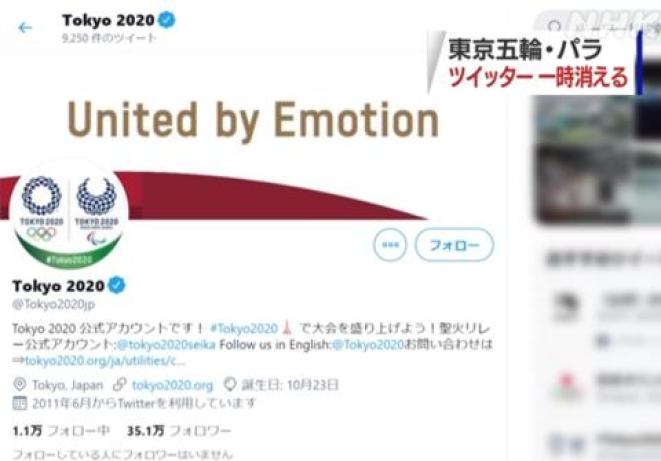Screen dimensions: 661x461
Task: Open the @Tokyo2020 English account link
Action: (x=368, y=345)
